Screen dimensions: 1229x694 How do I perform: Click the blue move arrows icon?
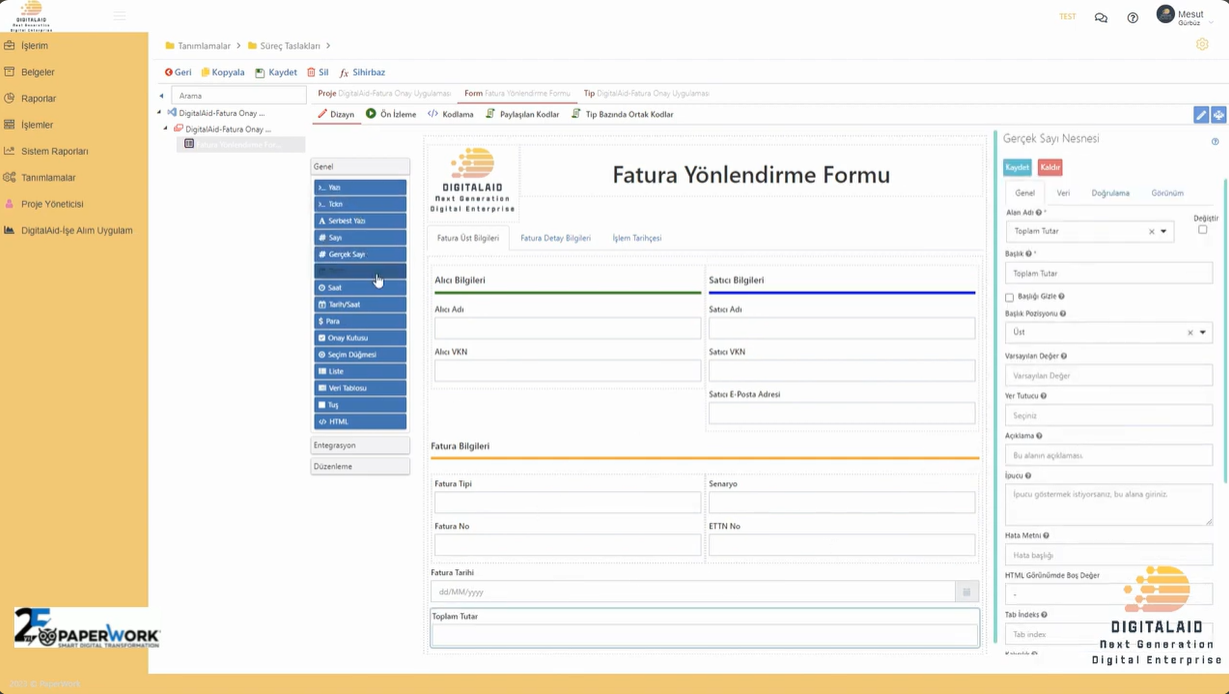tap(1218, 116)
